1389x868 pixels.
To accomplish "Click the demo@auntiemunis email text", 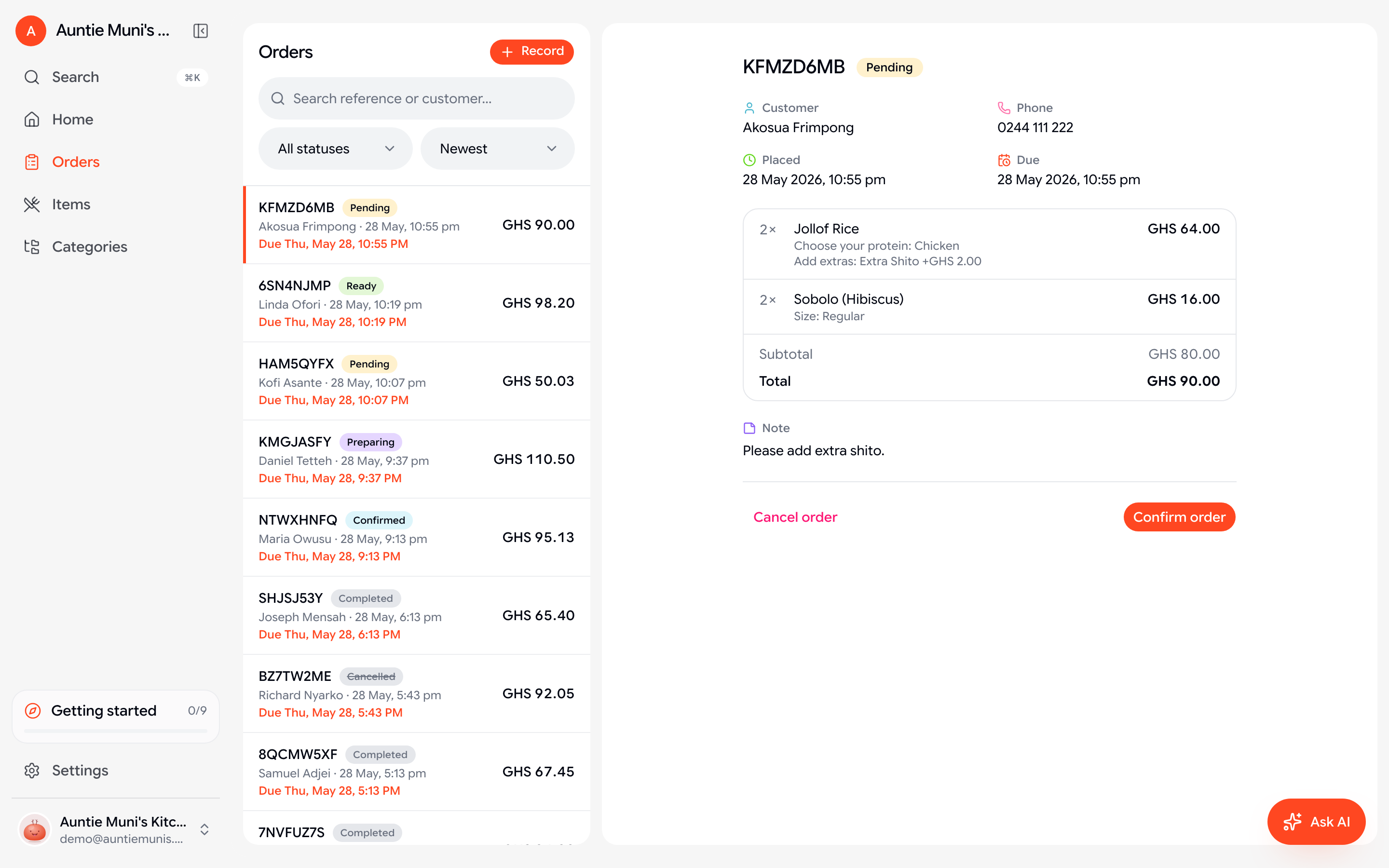I will [122, 839].
